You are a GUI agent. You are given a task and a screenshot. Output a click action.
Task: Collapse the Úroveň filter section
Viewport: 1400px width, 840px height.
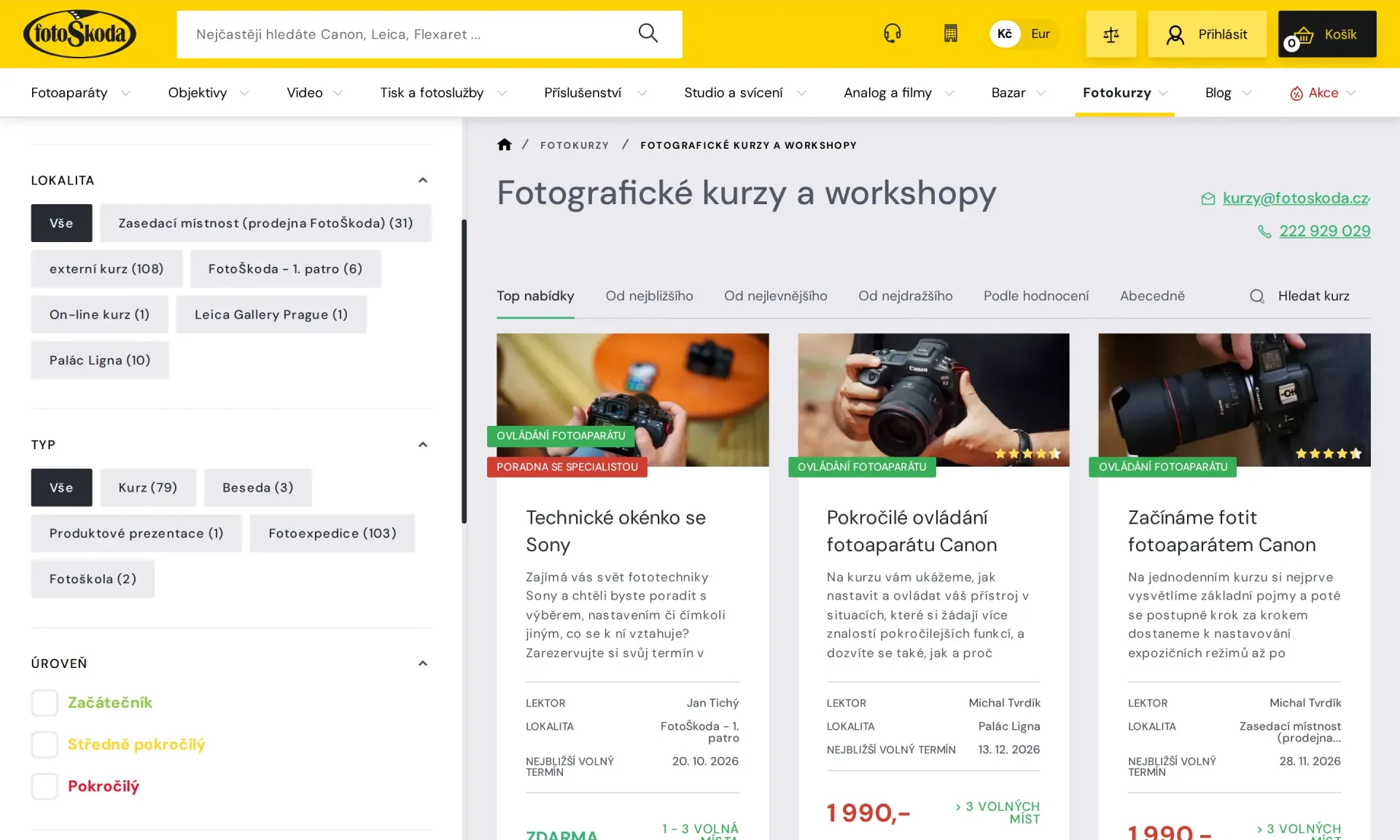[422, 664]
